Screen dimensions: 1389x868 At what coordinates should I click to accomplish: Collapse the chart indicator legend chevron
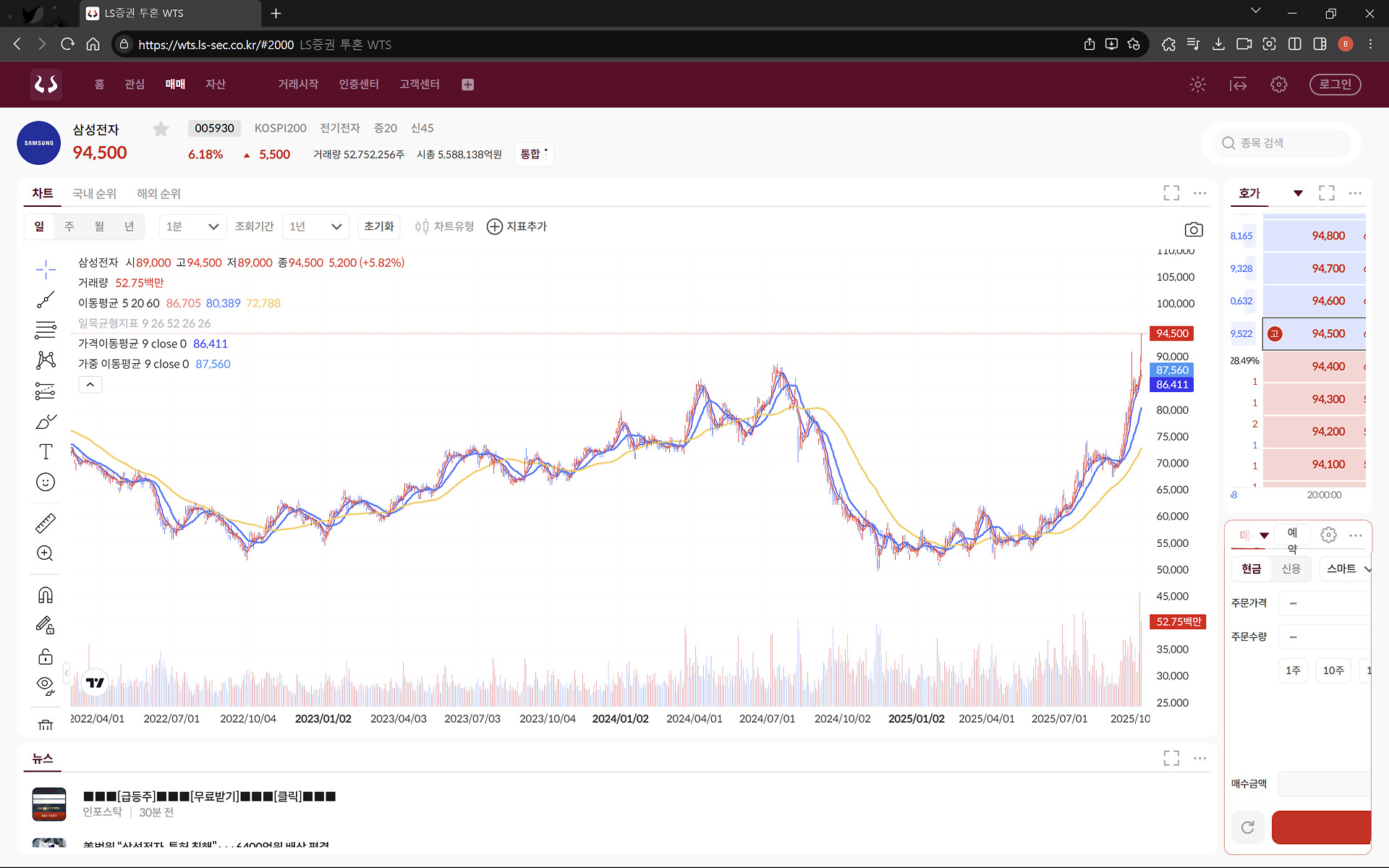click(x=90, y=385)
